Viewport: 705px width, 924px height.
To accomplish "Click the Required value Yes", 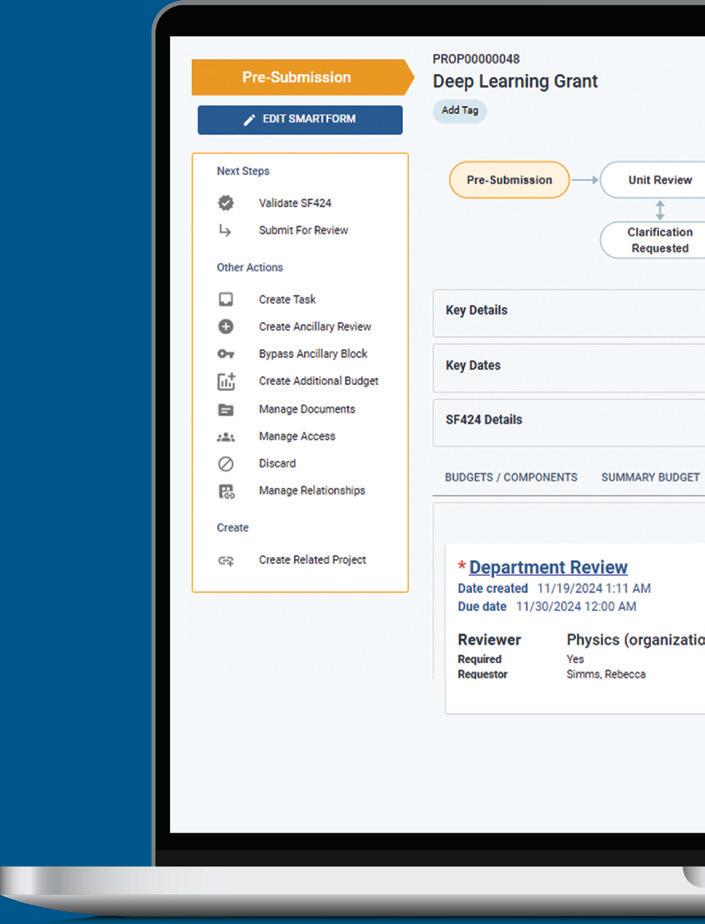I will (x=575, y=659).
